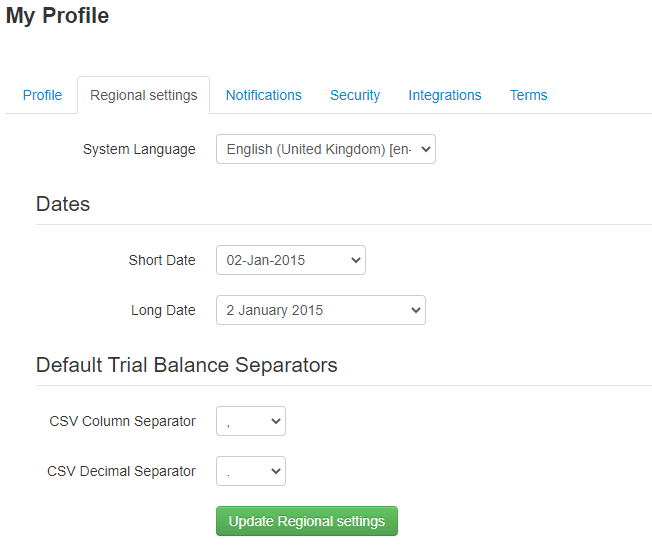The width and height of the screenshot is (652, 547).
Task: Open the Profile tab
Action: click(42, 95)
